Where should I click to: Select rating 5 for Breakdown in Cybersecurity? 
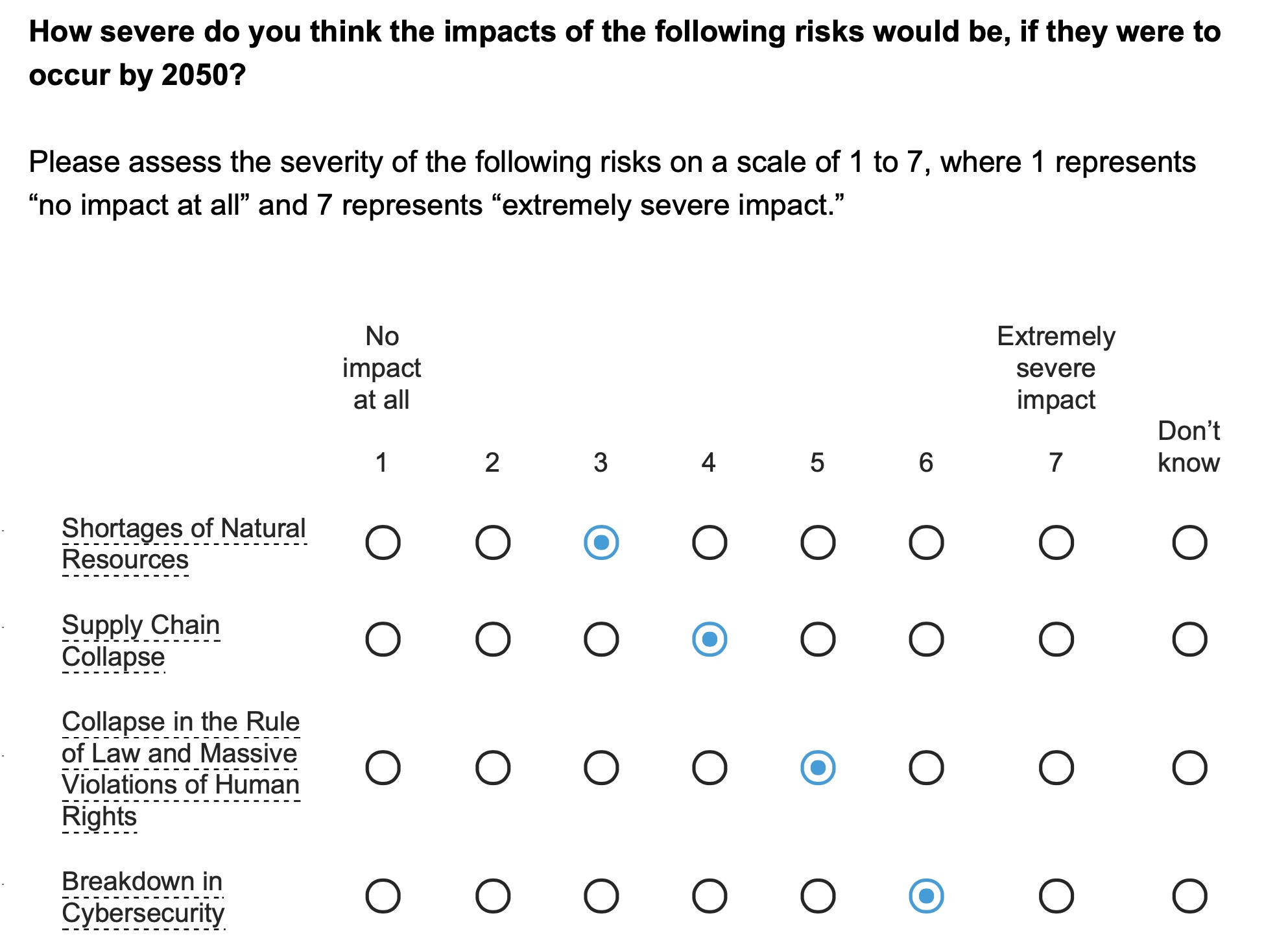(x=818, y=896)
